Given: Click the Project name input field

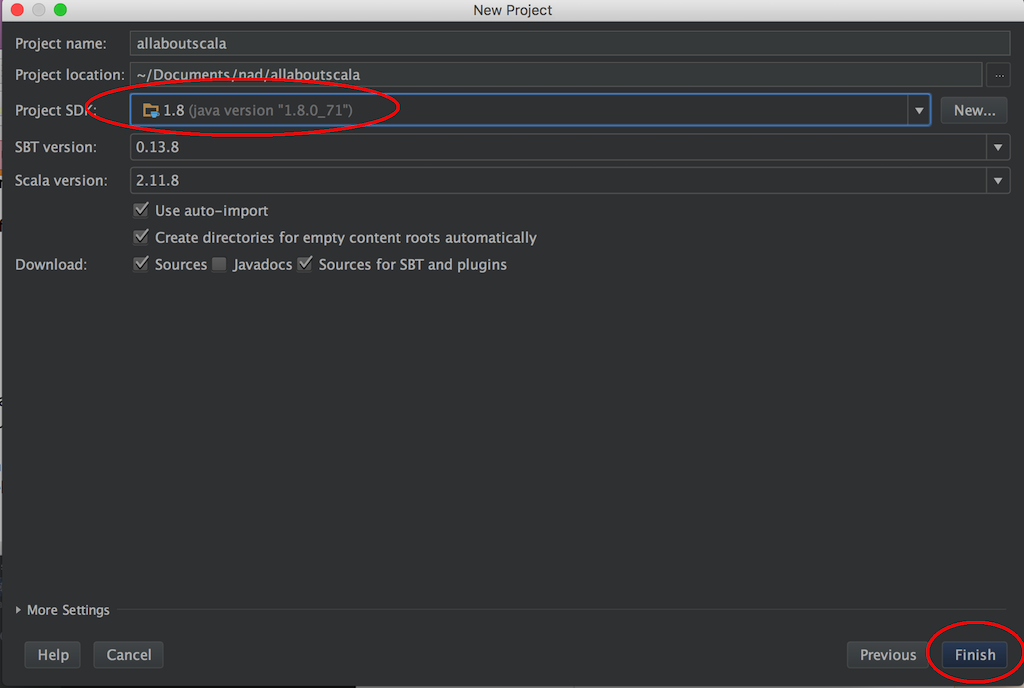Looking at the screenshot, I should 569,43.
